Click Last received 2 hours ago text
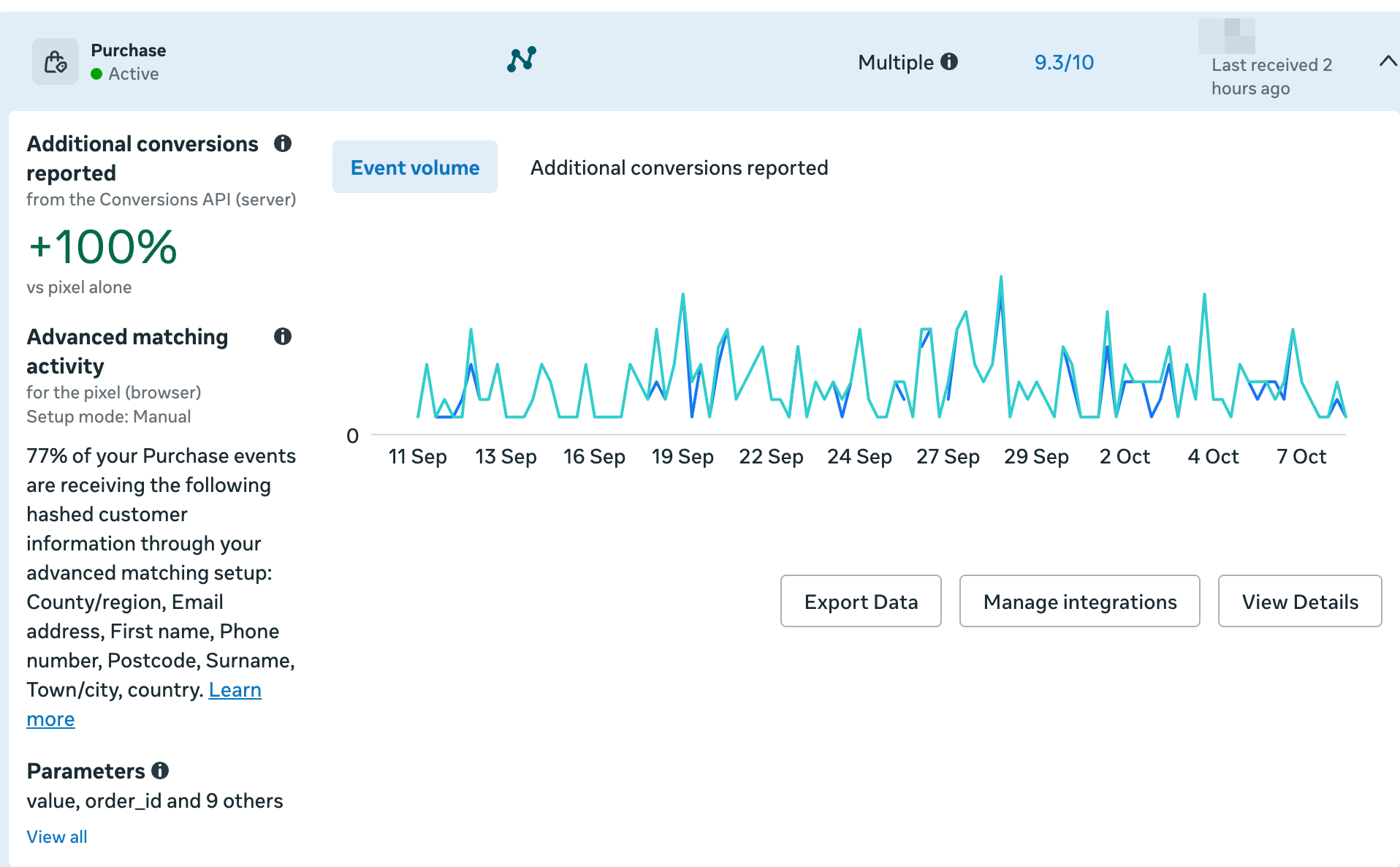1400x867 pixels. click(1271, 77)
